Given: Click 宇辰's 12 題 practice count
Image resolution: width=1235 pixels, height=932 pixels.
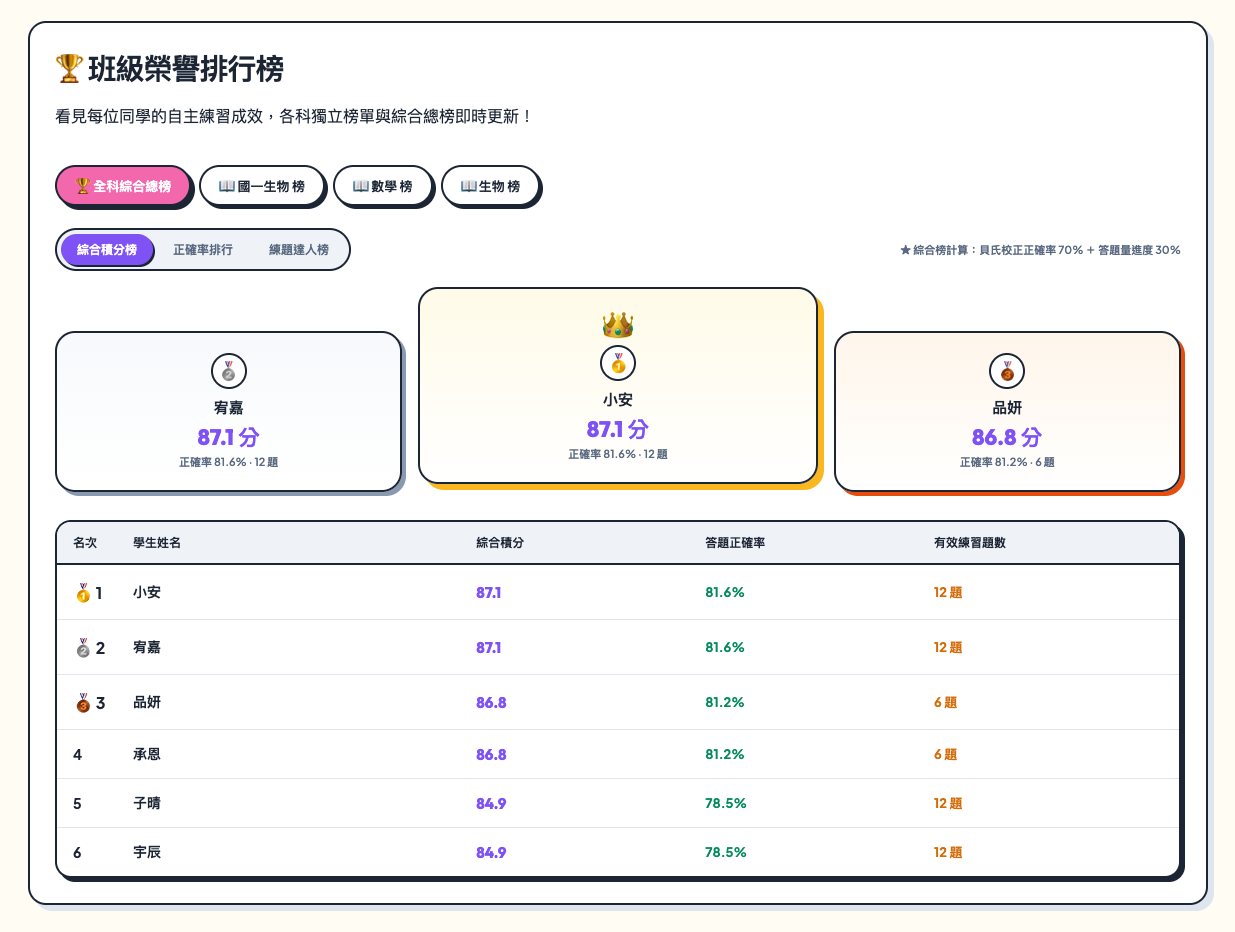Looking at the screenshot, I should tap(948, 853).
